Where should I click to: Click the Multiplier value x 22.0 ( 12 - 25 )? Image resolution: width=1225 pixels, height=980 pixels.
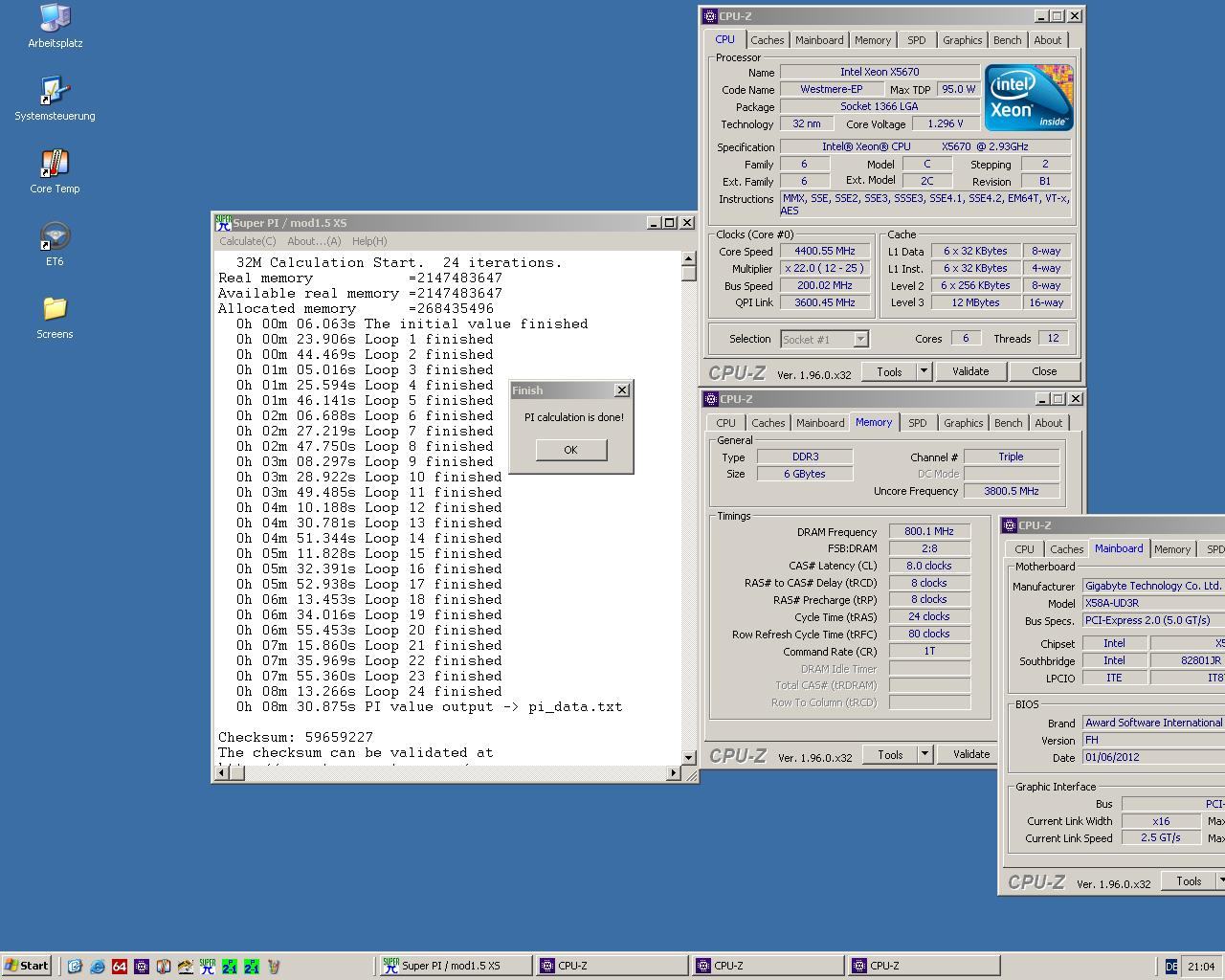click(x=824, y=268)
